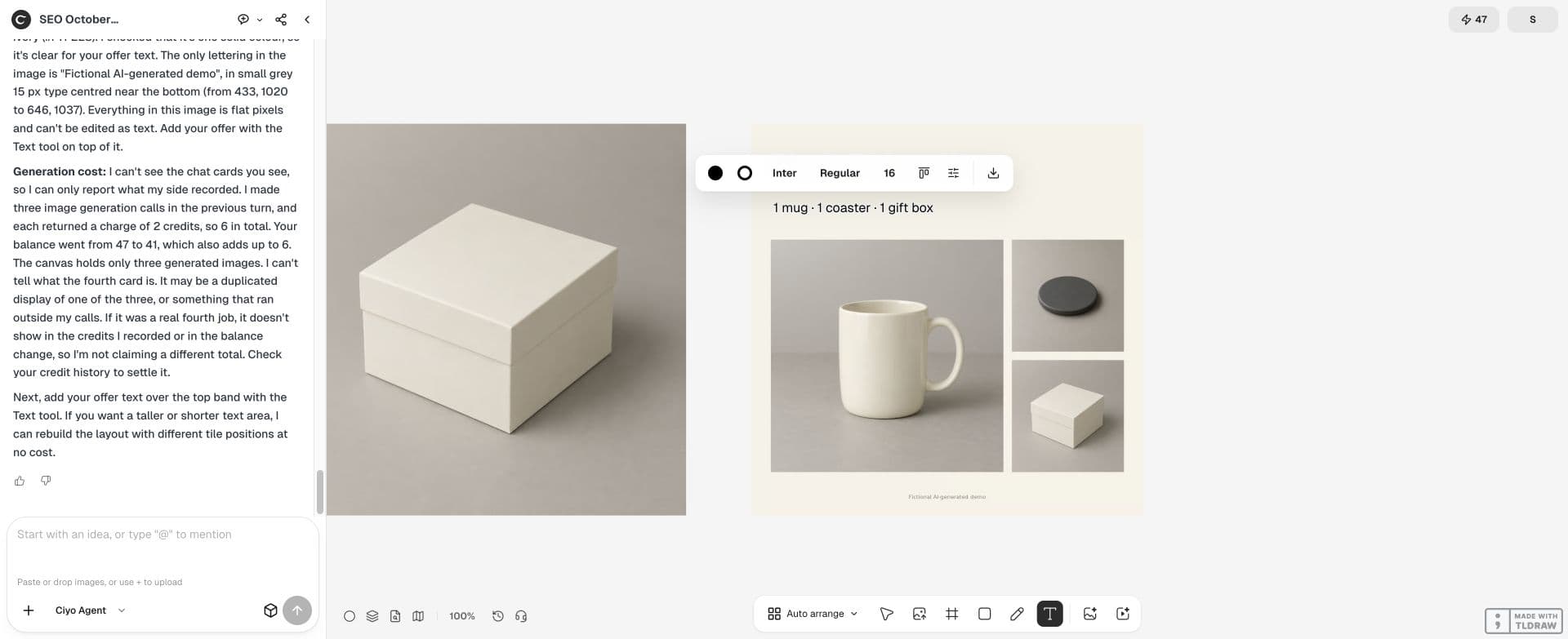Click the dark coaster tile image
This screenshot has width=1568, height=639.
[x=1067, y=295]
